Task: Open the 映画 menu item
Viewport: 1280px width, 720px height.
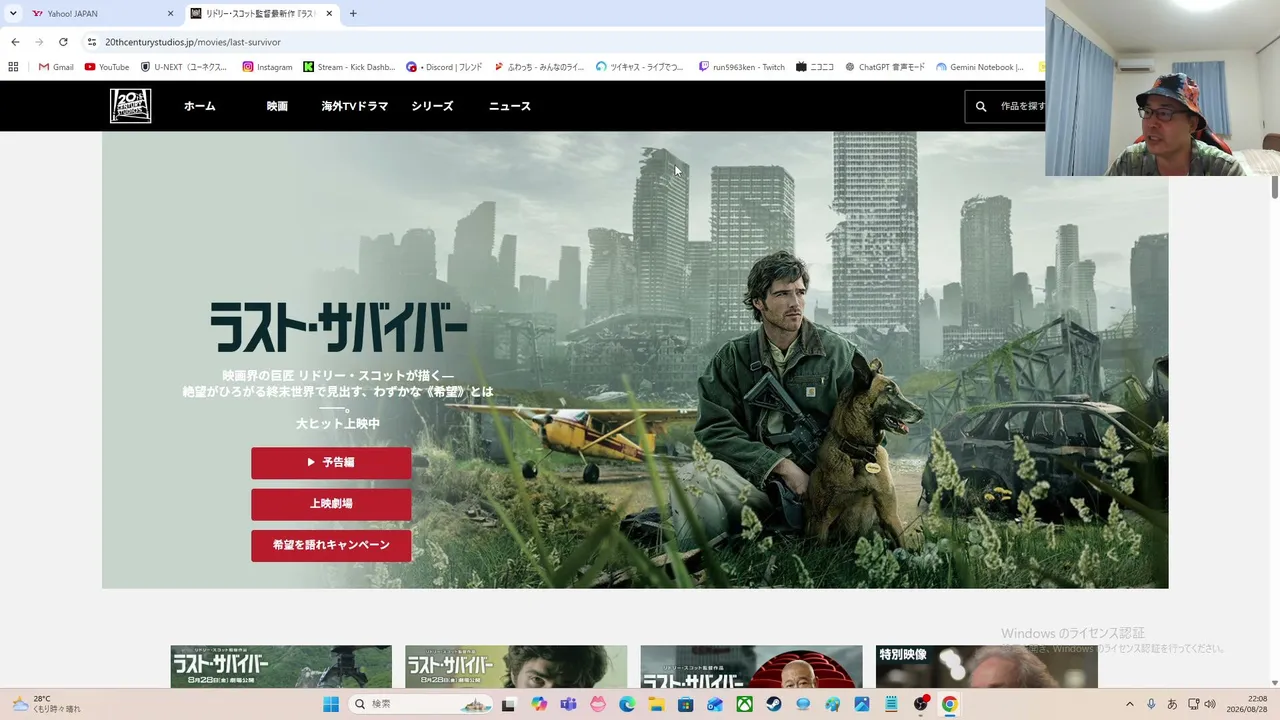Action: 277,106
